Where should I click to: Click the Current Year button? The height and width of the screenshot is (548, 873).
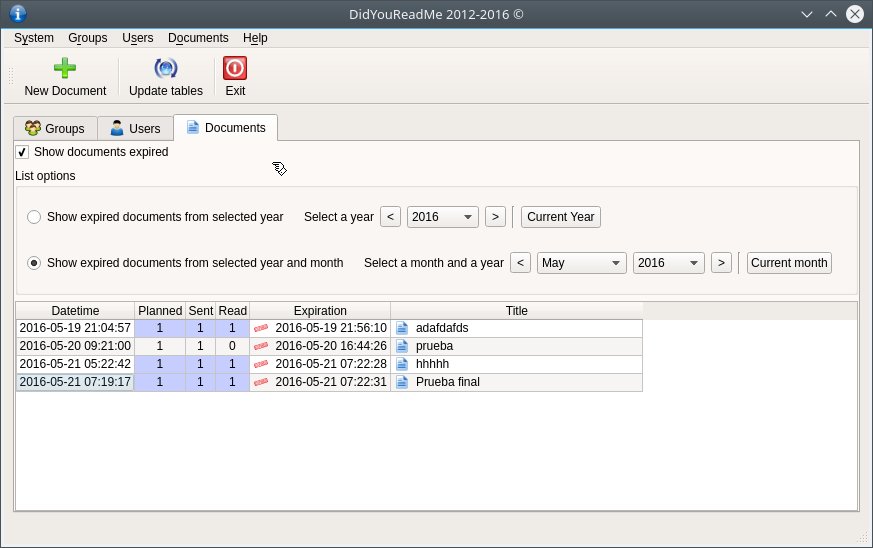click(x=561, y=217)
